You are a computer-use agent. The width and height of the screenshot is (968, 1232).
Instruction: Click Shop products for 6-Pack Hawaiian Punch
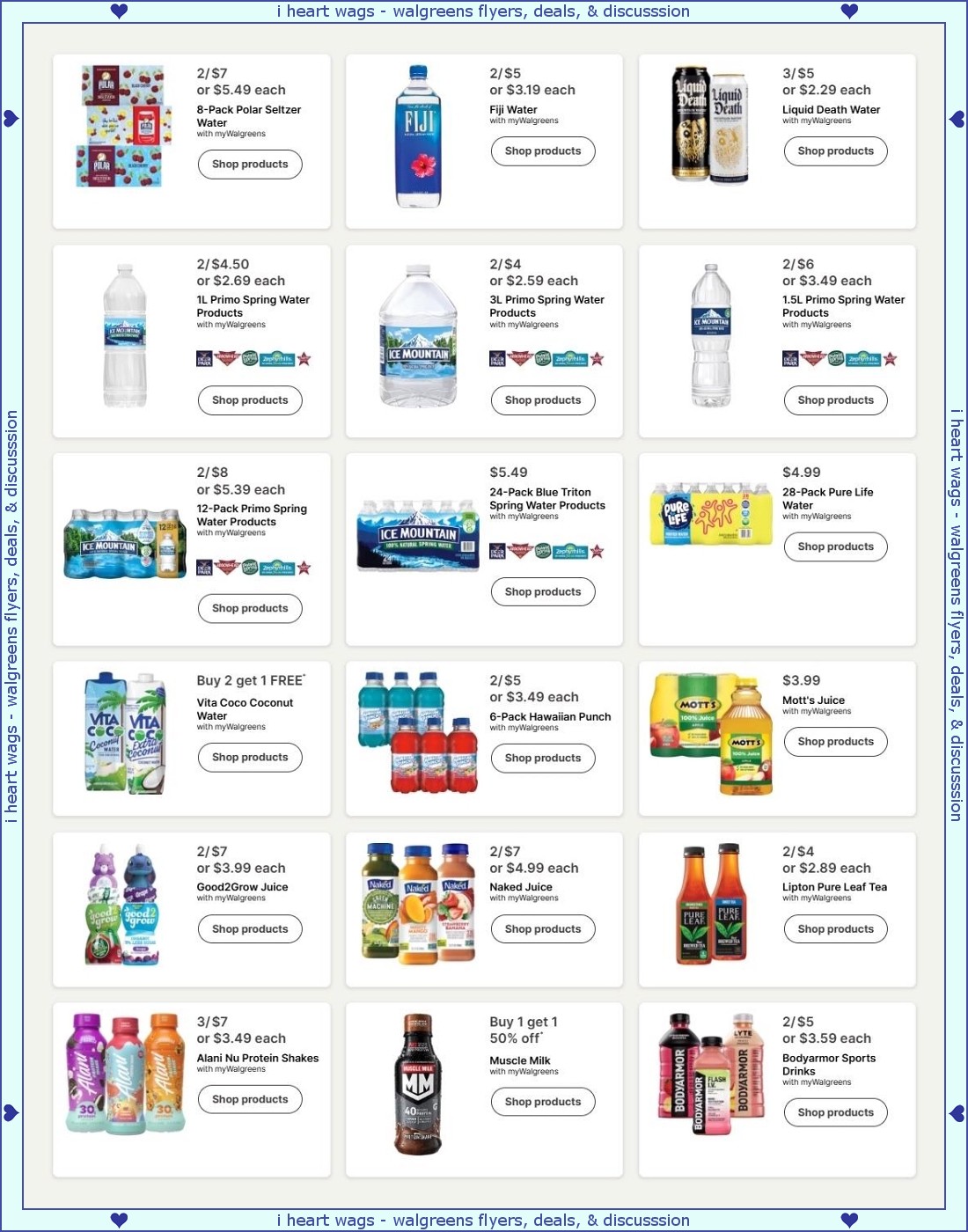pyautogui.click(x=543, y=759)
